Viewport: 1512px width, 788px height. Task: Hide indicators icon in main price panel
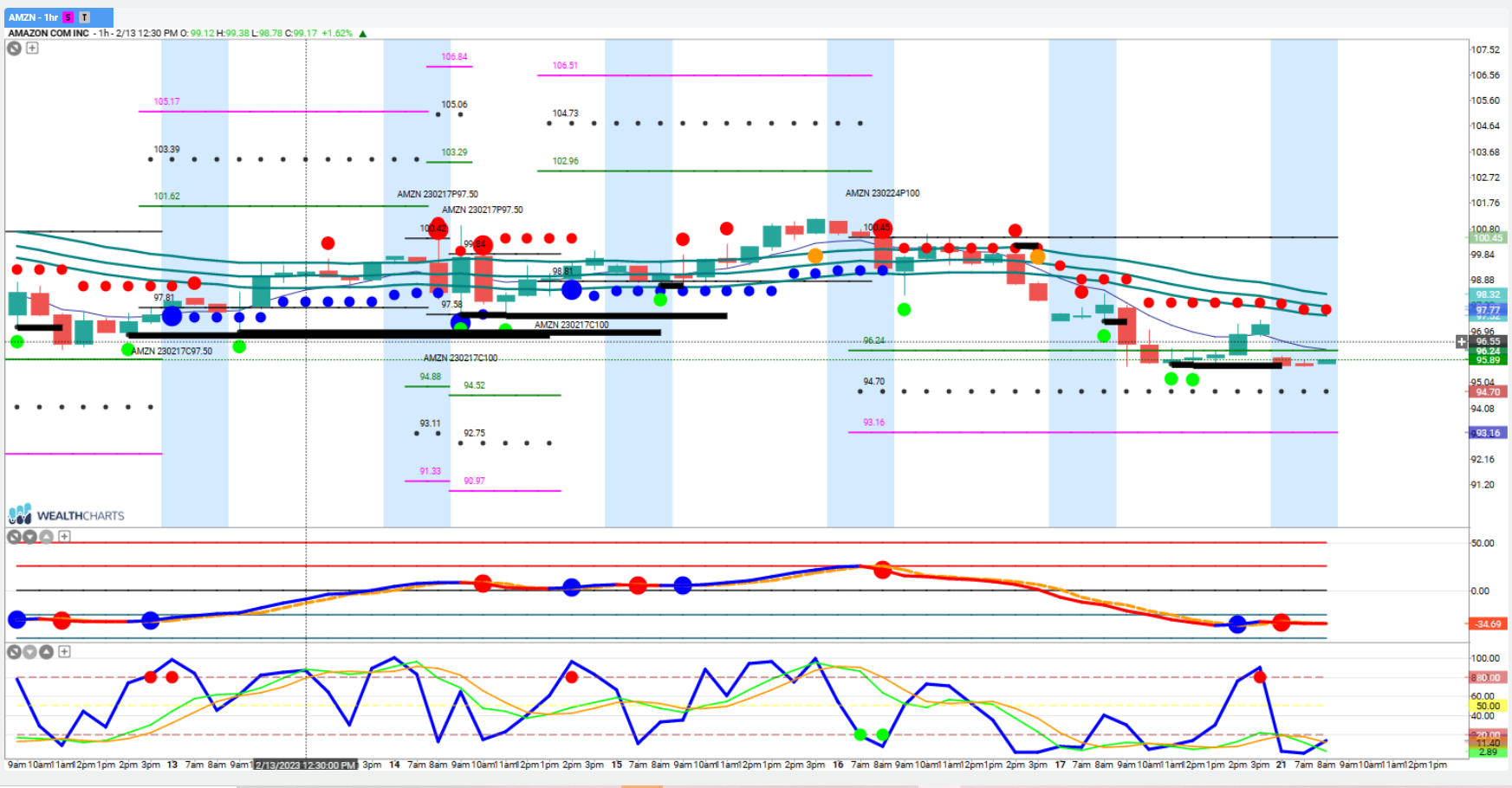(x=14, y=48)
